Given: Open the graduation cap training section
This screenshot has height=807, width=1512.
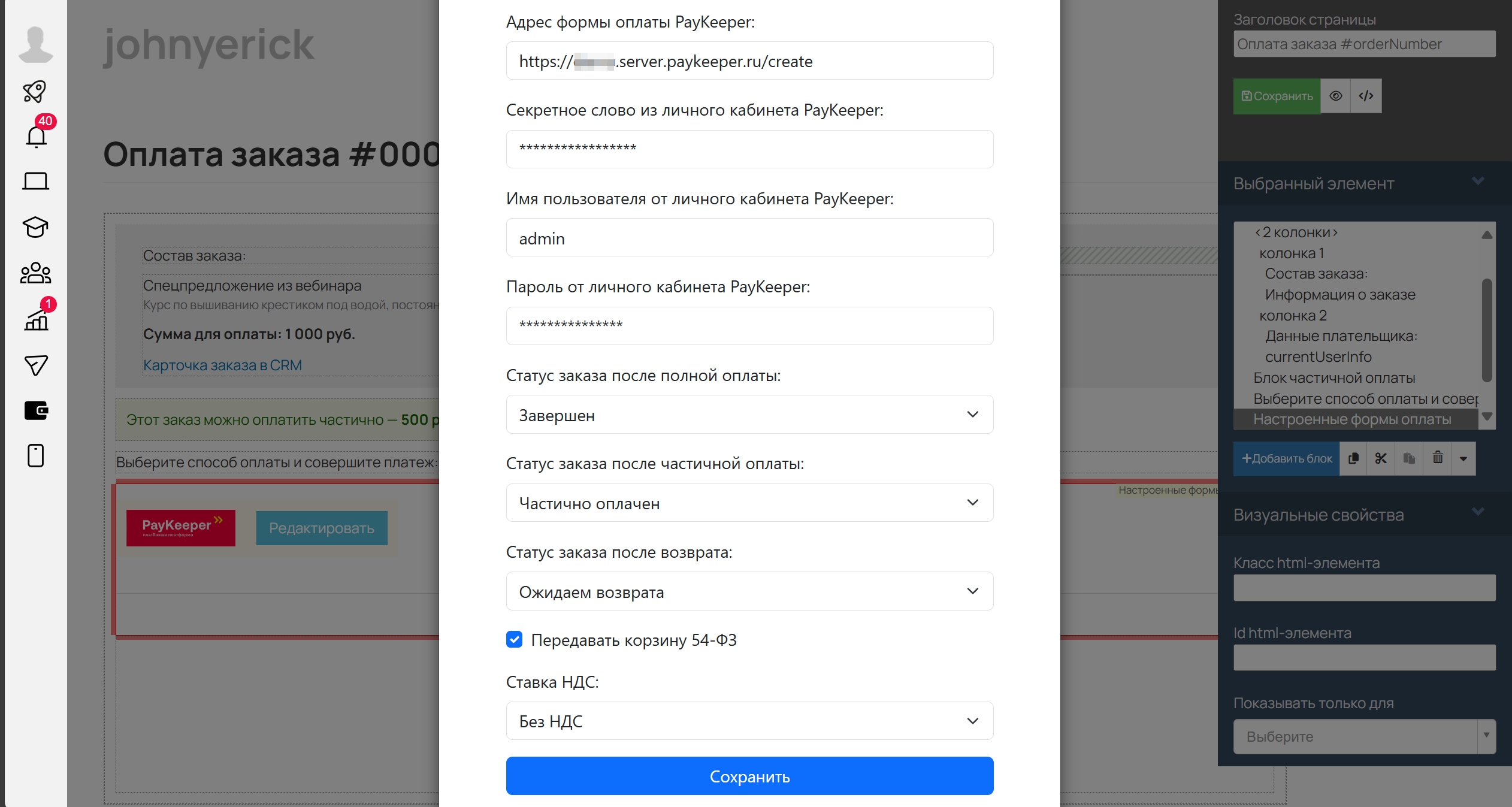Looking at the screenshot, I should 35,227.
